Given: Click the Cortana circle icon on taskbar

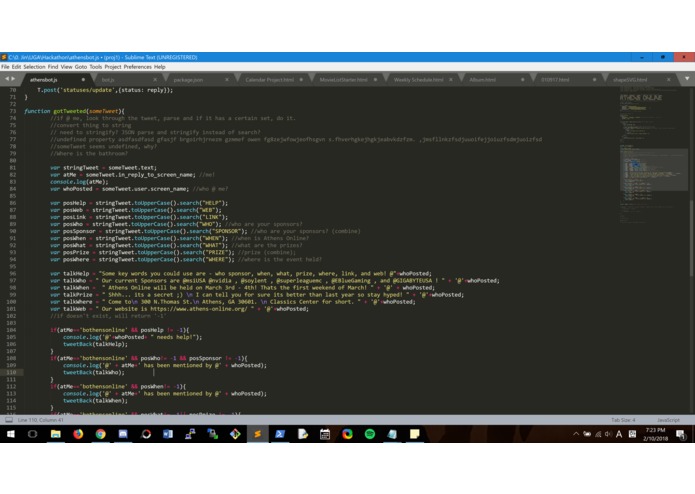Looking at the screenshot, I should (x=32, y=434).
